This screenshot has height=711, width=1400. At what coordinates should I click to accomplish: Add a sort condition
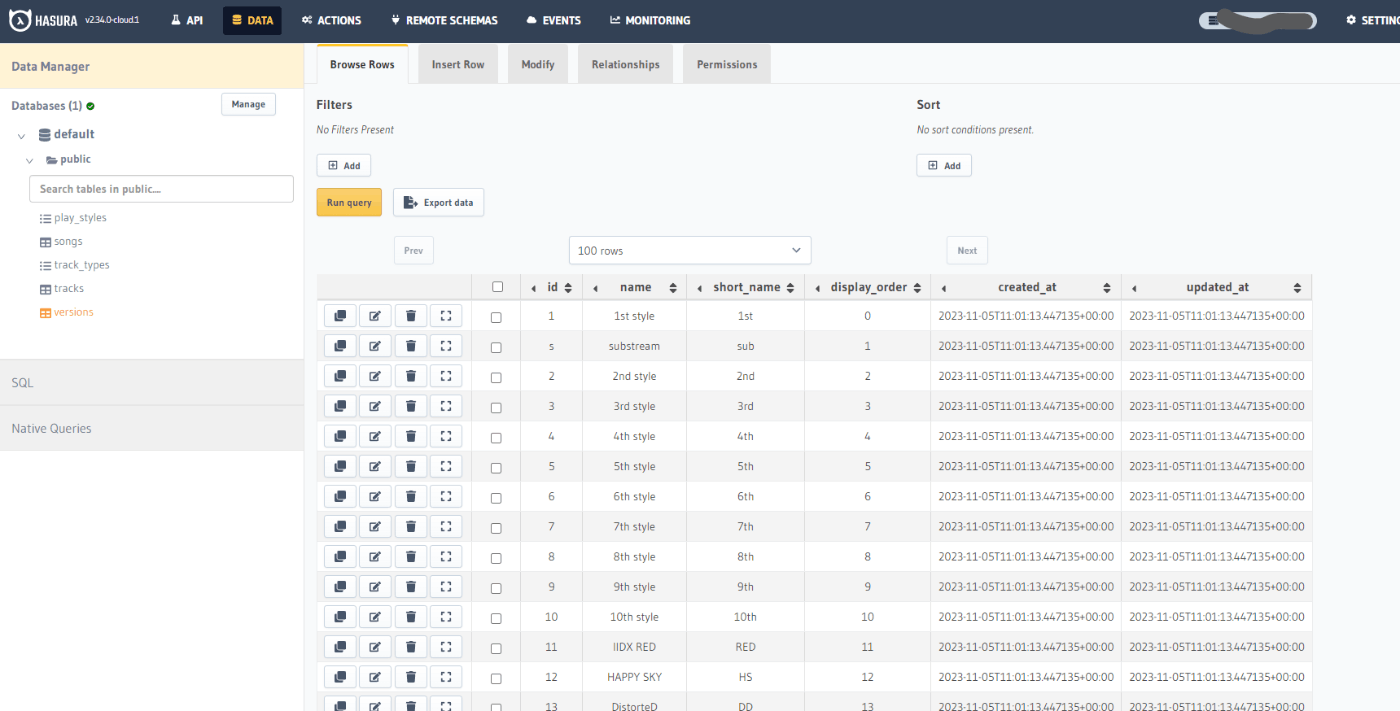[944, 165]
